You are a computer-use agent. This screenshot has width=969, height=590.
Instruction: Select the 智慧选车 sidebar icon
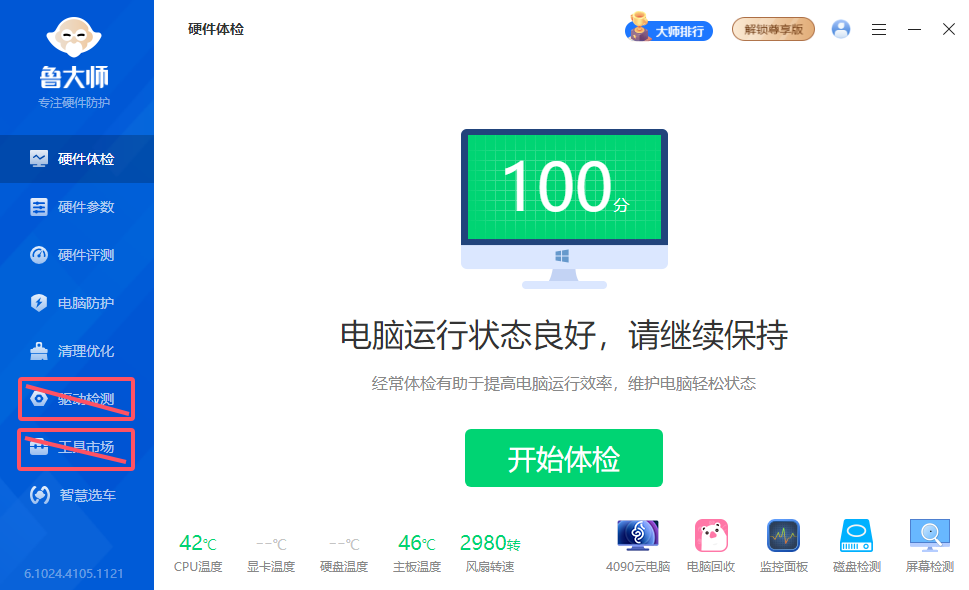click(x=76, y=496)
